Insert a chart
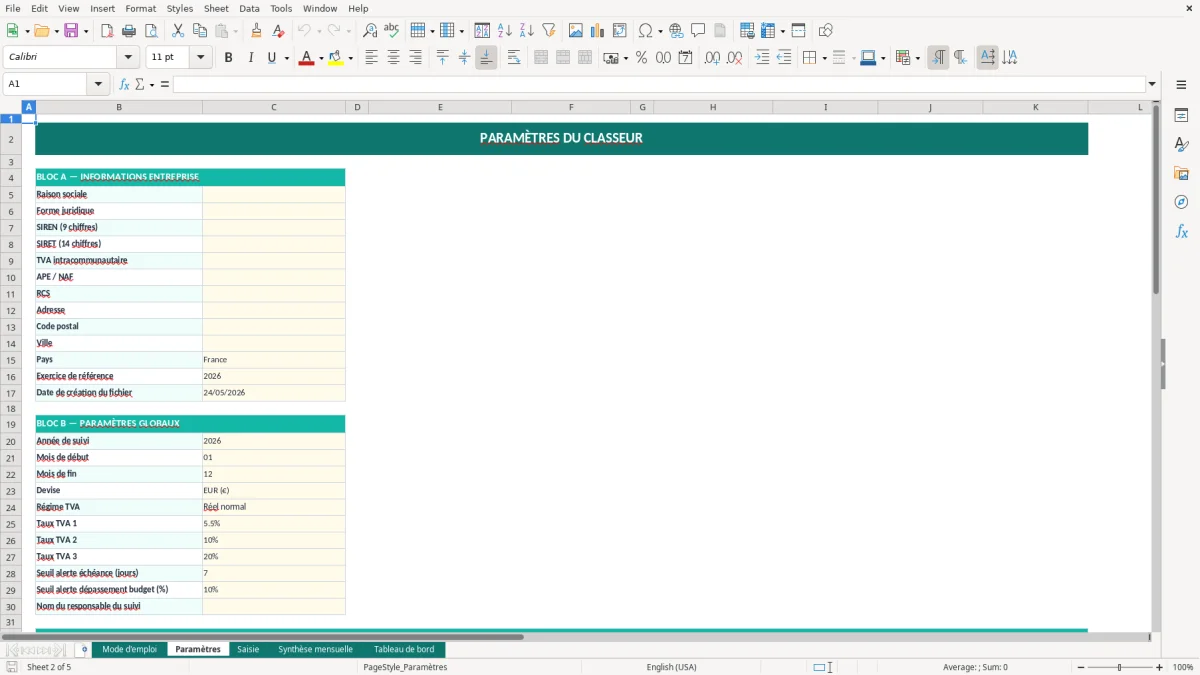Image resolution: width=1200 pixels, height=675 pixels. (x=598, y=31)
